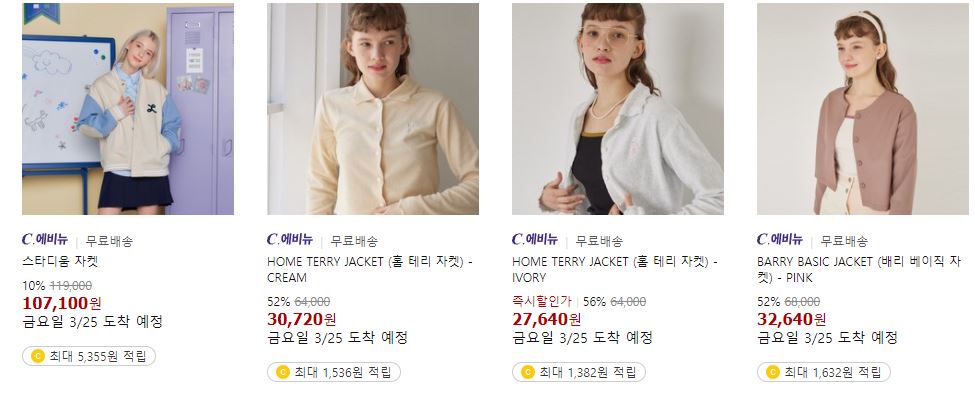Open the 스타디움 자켓 product image

(x=128, y=109)
